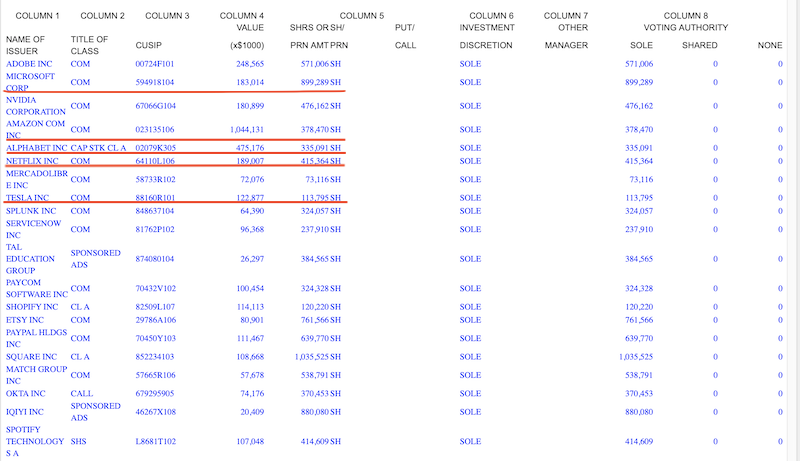800x461 pixels.
Task: Click the NONE voting authority header
Action: point(770,45)
